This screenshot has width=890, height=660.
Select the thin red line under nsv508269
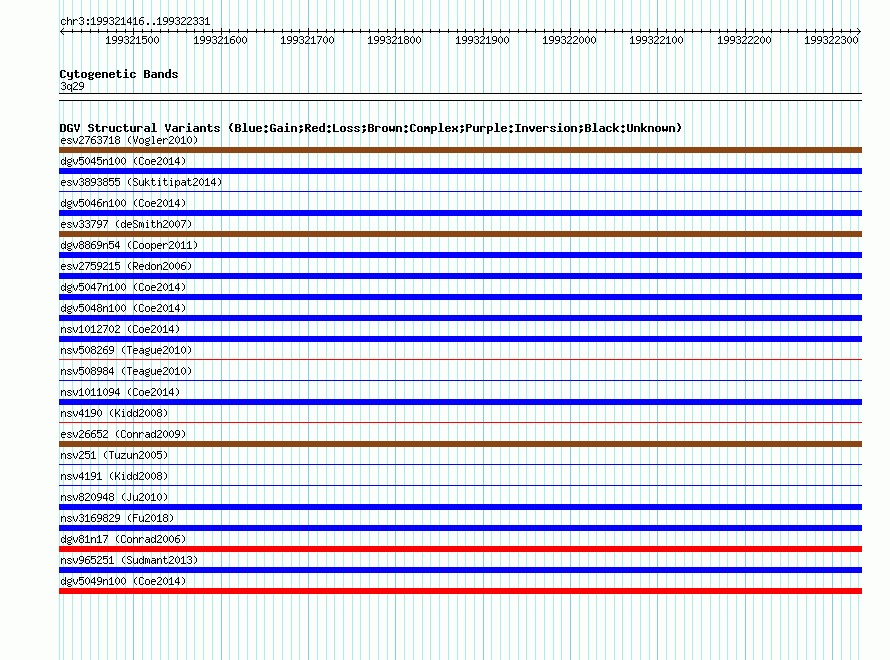(460, 360)
